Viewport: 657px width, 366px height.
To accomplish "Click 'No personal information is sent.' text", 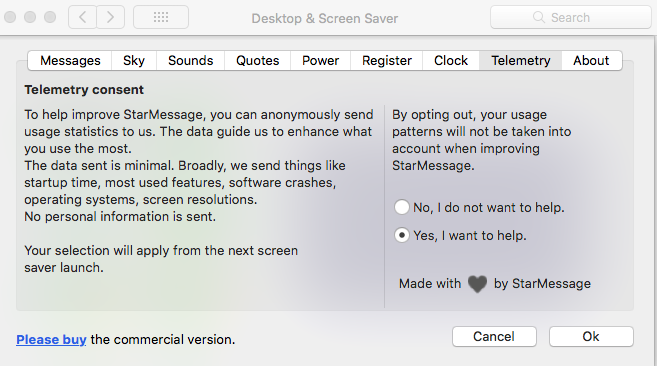I will point(120,217).
